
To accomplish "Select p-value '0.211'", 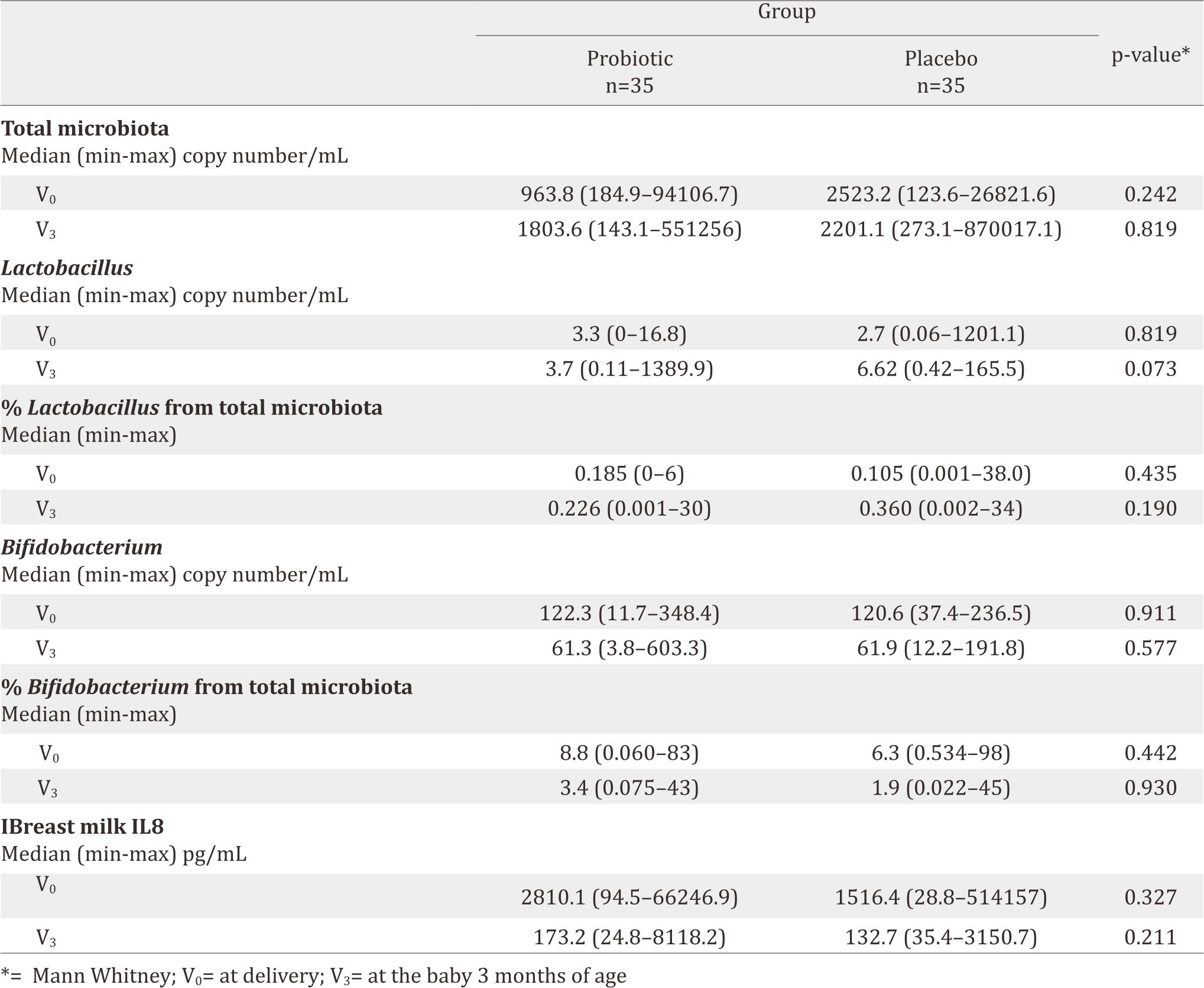I will 1150,937.
